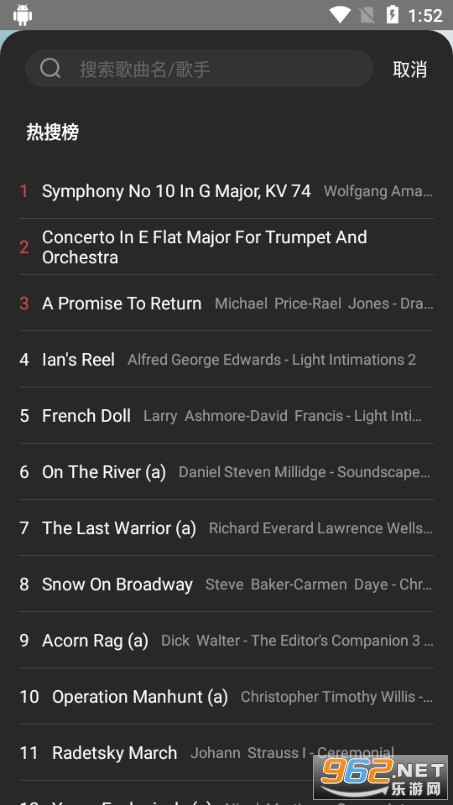
Task: Open Acorn Rag (a) by Dick Walter
Action: click(x=226, y=640)
